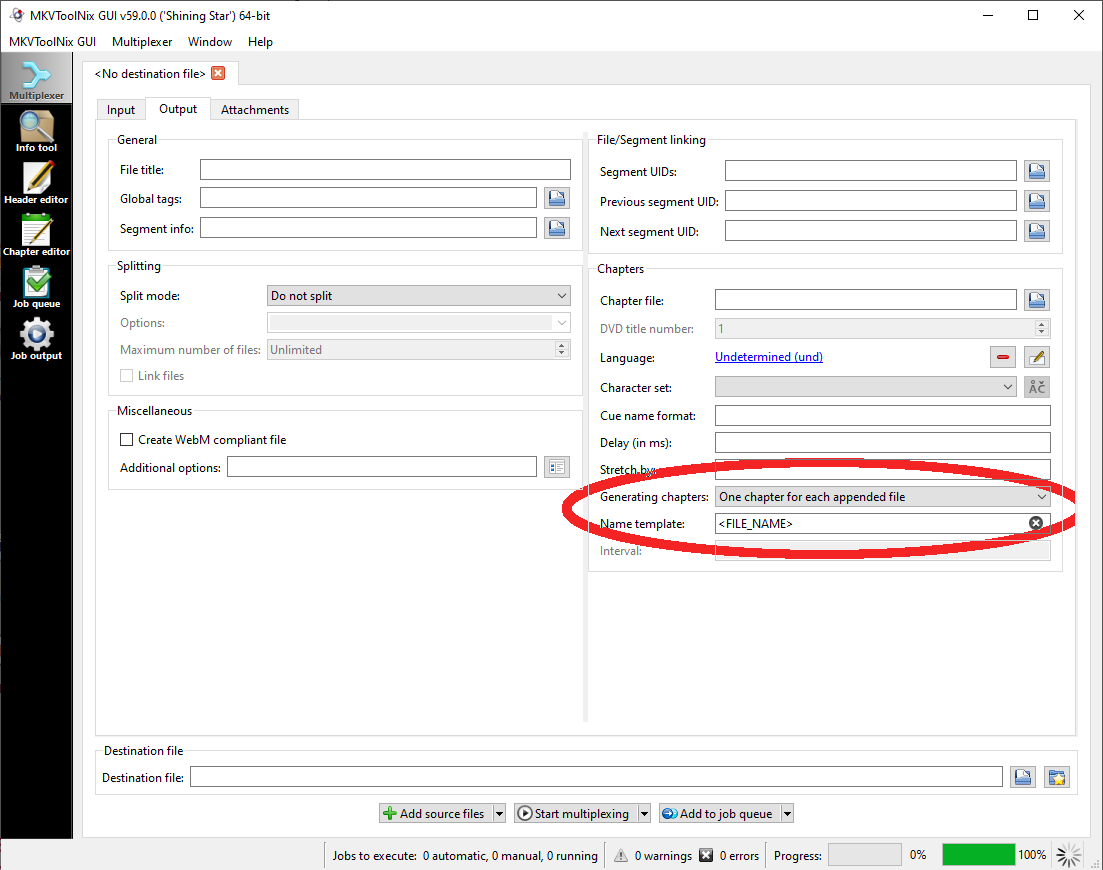Open the Header editor

pos(36,183)
